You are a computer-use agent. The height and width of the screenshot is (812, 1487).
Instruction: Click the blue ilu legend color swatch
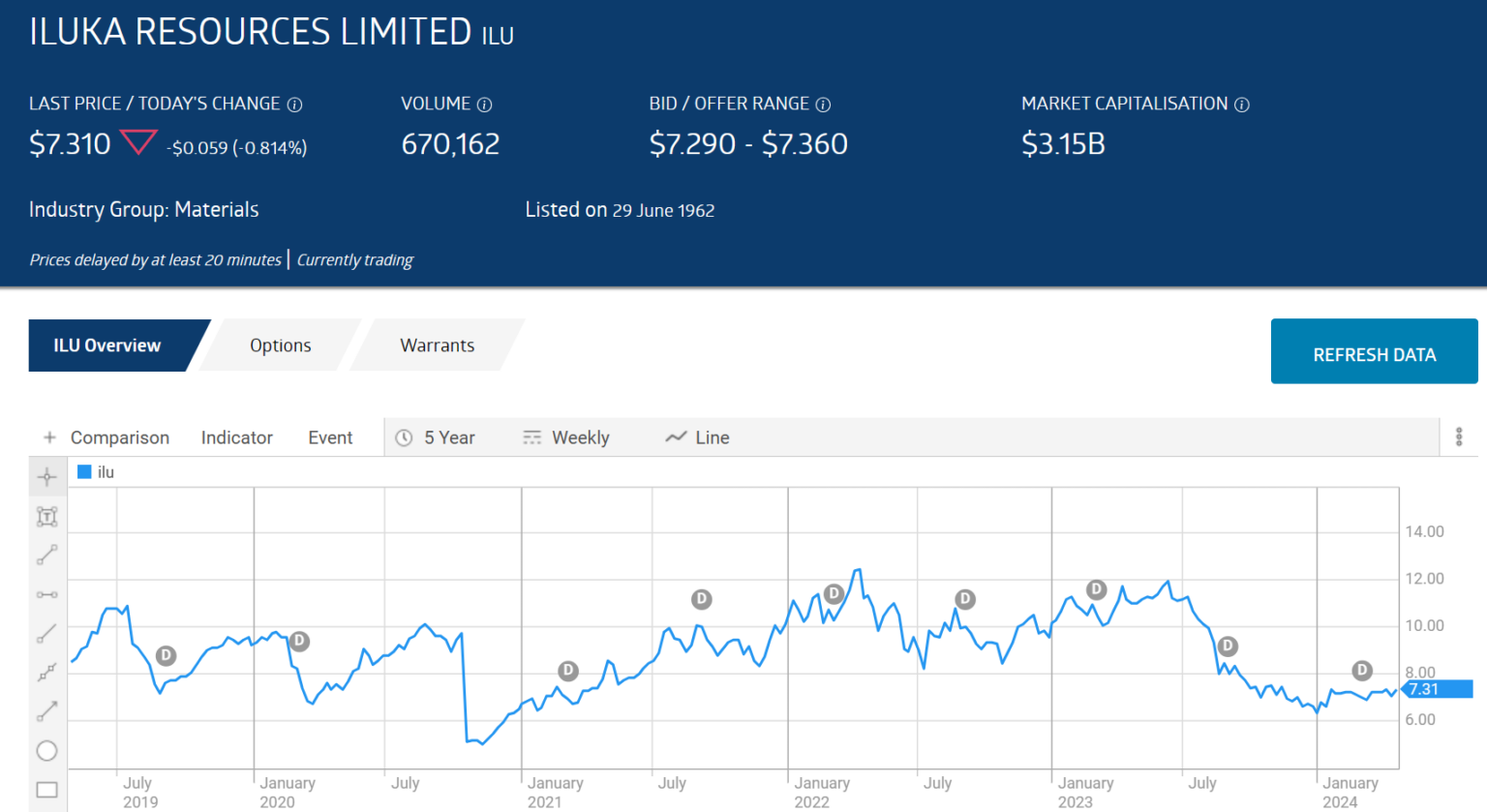pyautogui.click(x=84, y=472)
